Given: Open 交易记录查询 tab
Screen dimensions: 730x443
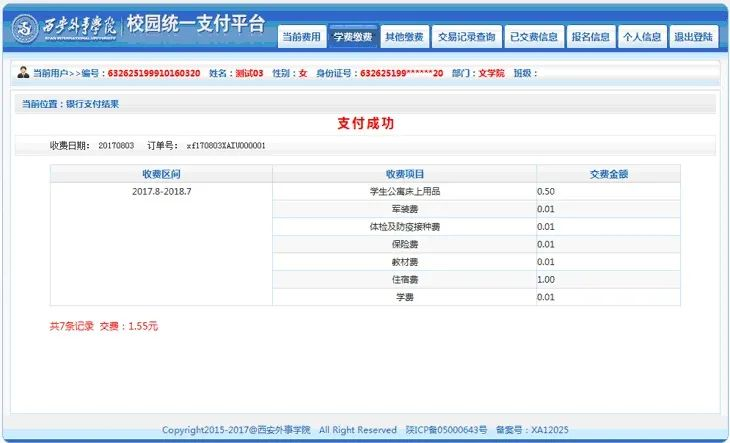Looking at the screenshot, I should click(466, 37).
